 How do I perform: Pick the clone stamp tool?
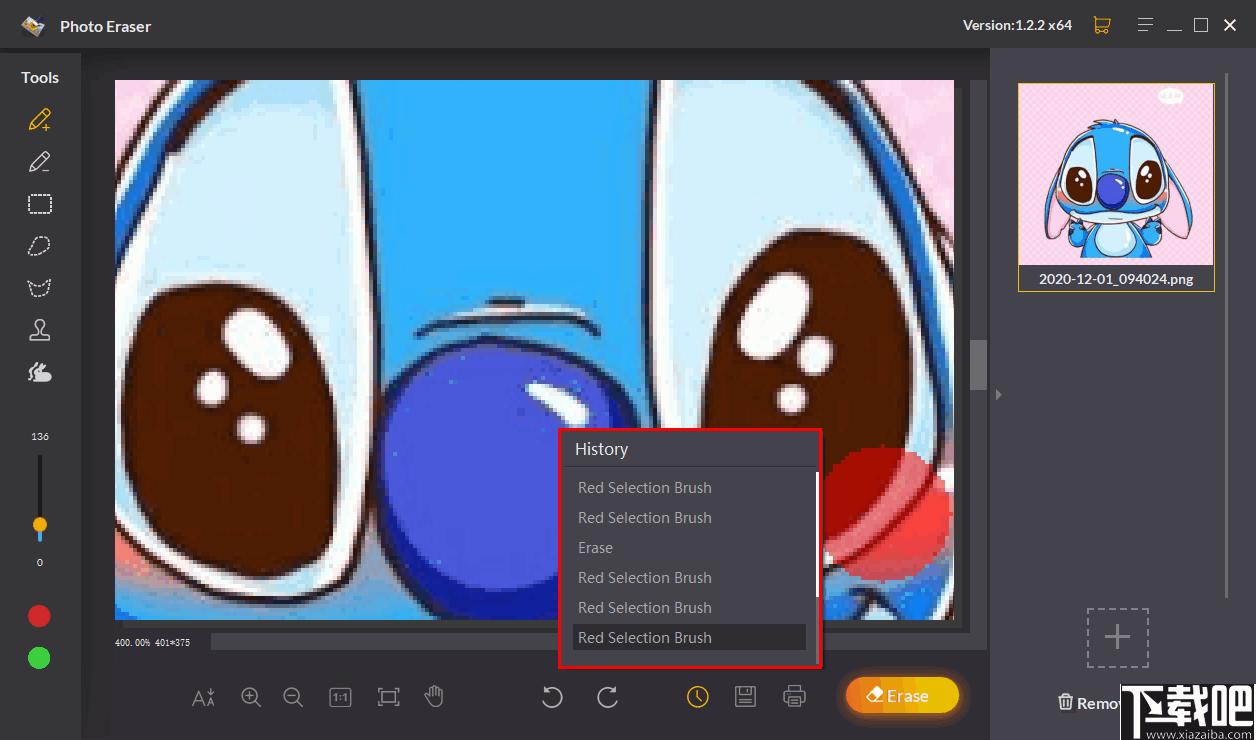coord(40,330)
